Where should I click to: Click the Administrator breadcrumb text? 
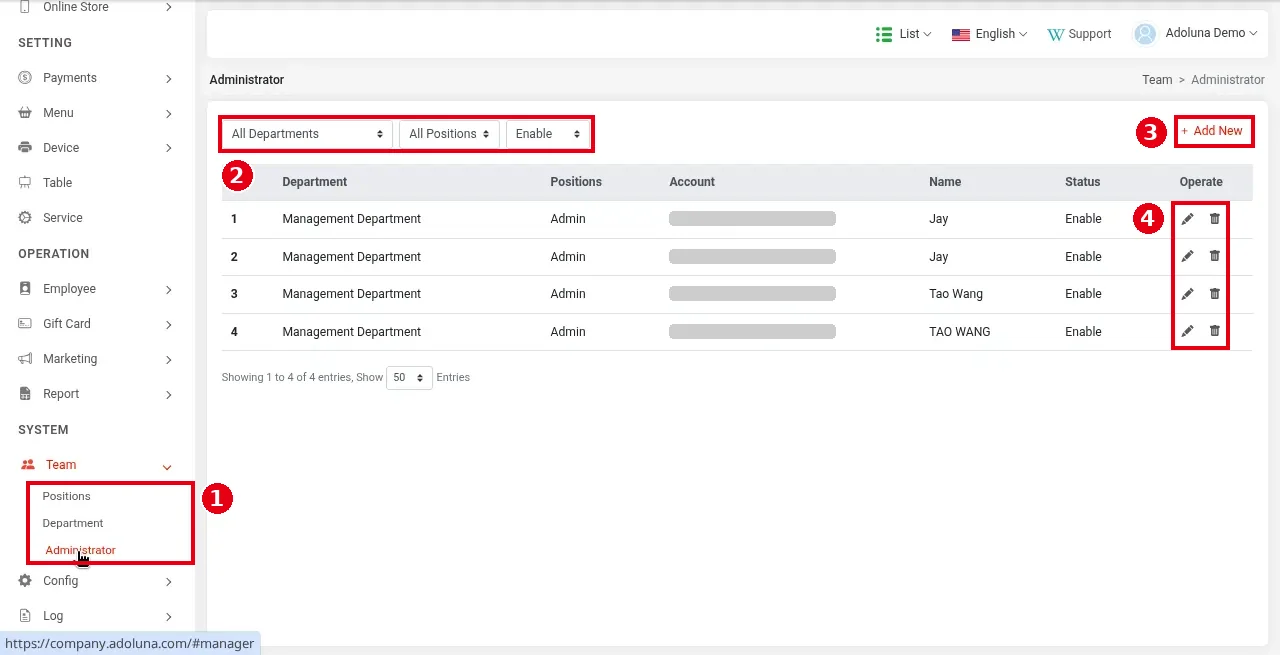tap(1228, 80)
